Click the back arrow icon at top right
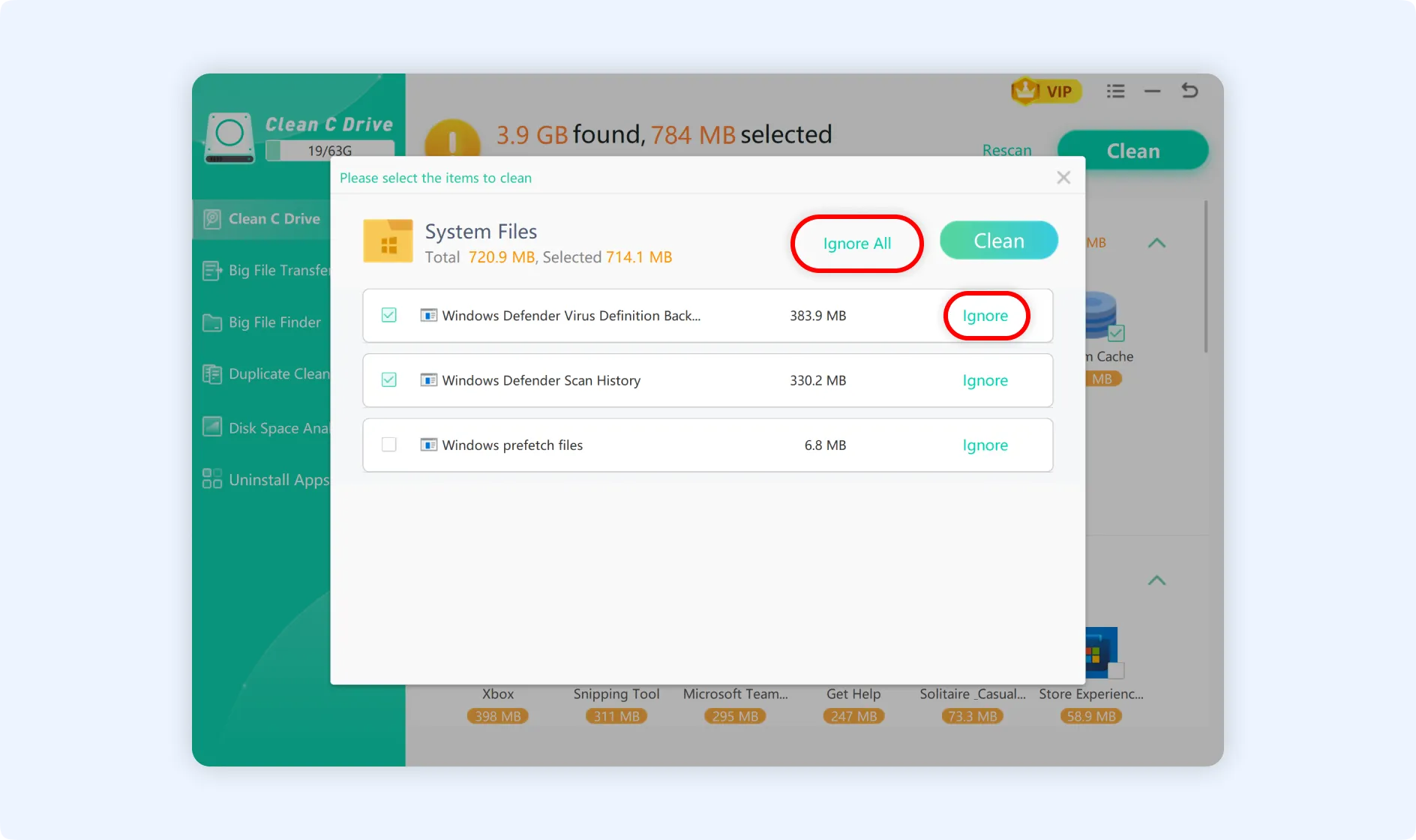The width and height of the screenshot is (1416, 840). [x=1189, y=91]
